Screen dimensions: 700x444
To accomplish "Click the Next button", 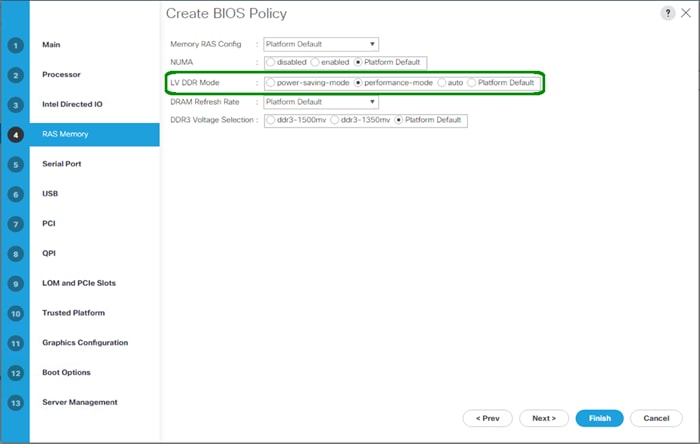I will [x=544, y=418].
